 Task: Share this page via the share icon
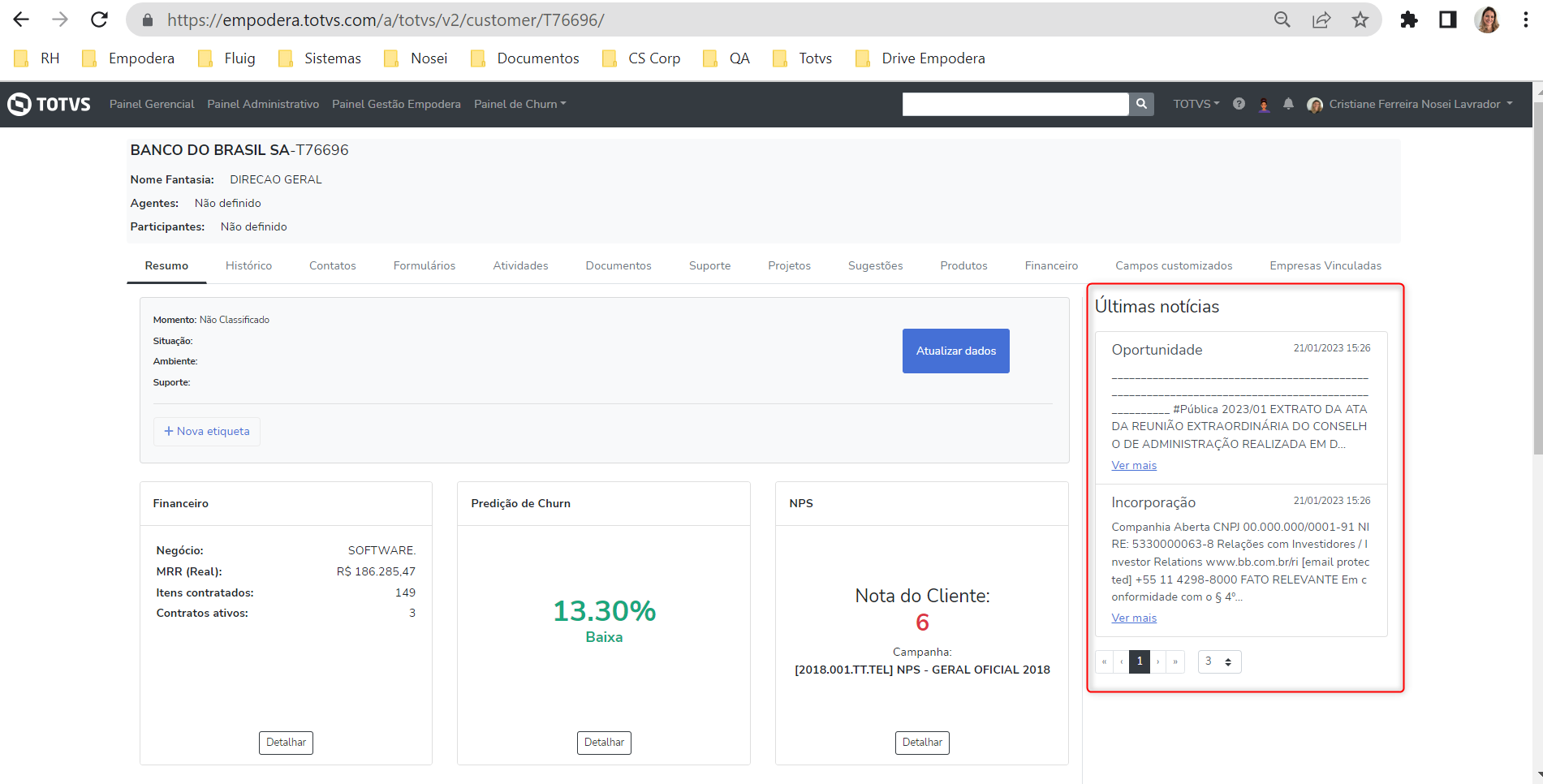click(x=1321, y=19)
